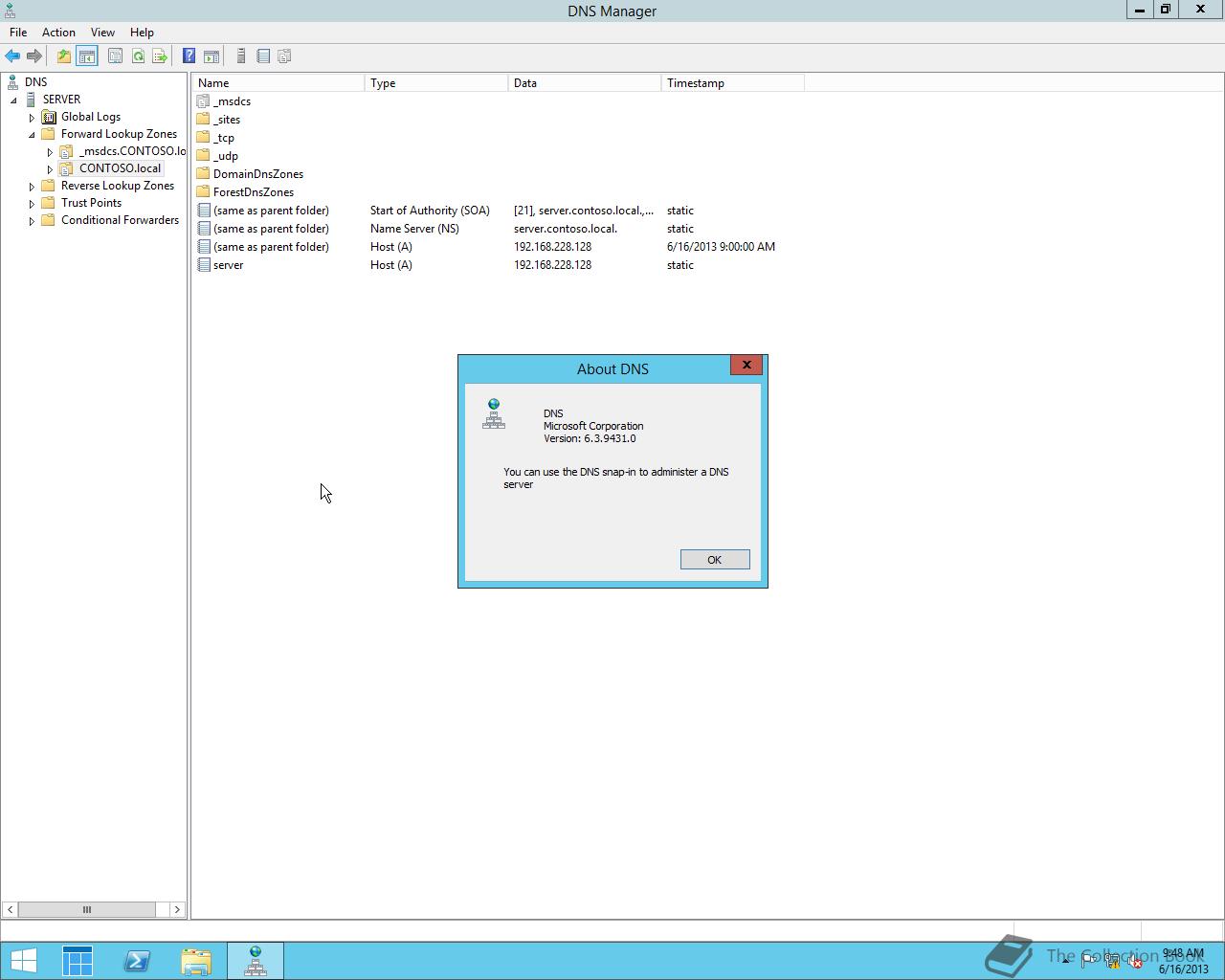Open the Help menu
Screen dimensions: 1225x980
[x=142, y=33]
